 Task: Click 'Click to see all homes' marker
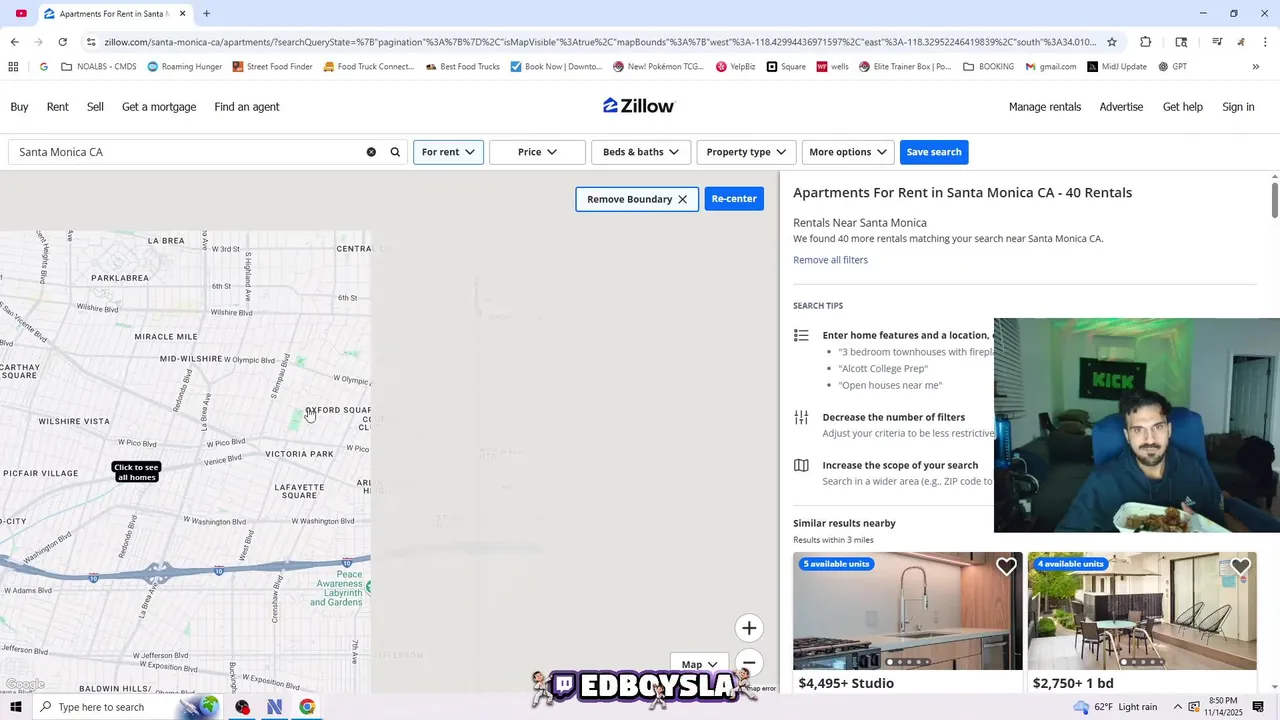[x=136, y=472]
